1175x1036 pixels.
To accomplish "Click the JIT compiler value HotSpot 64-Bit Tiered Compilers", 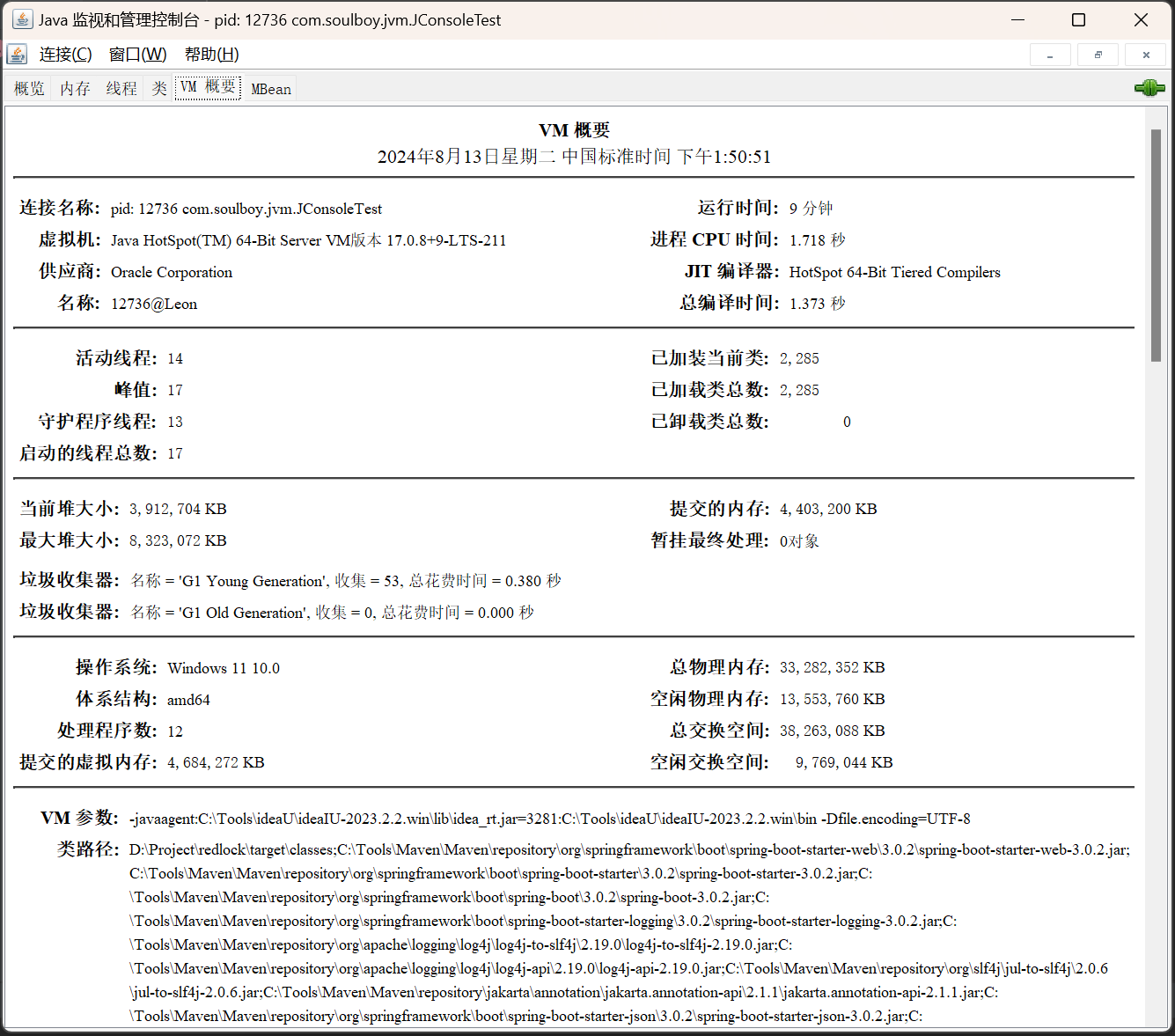I will point(895,272).
